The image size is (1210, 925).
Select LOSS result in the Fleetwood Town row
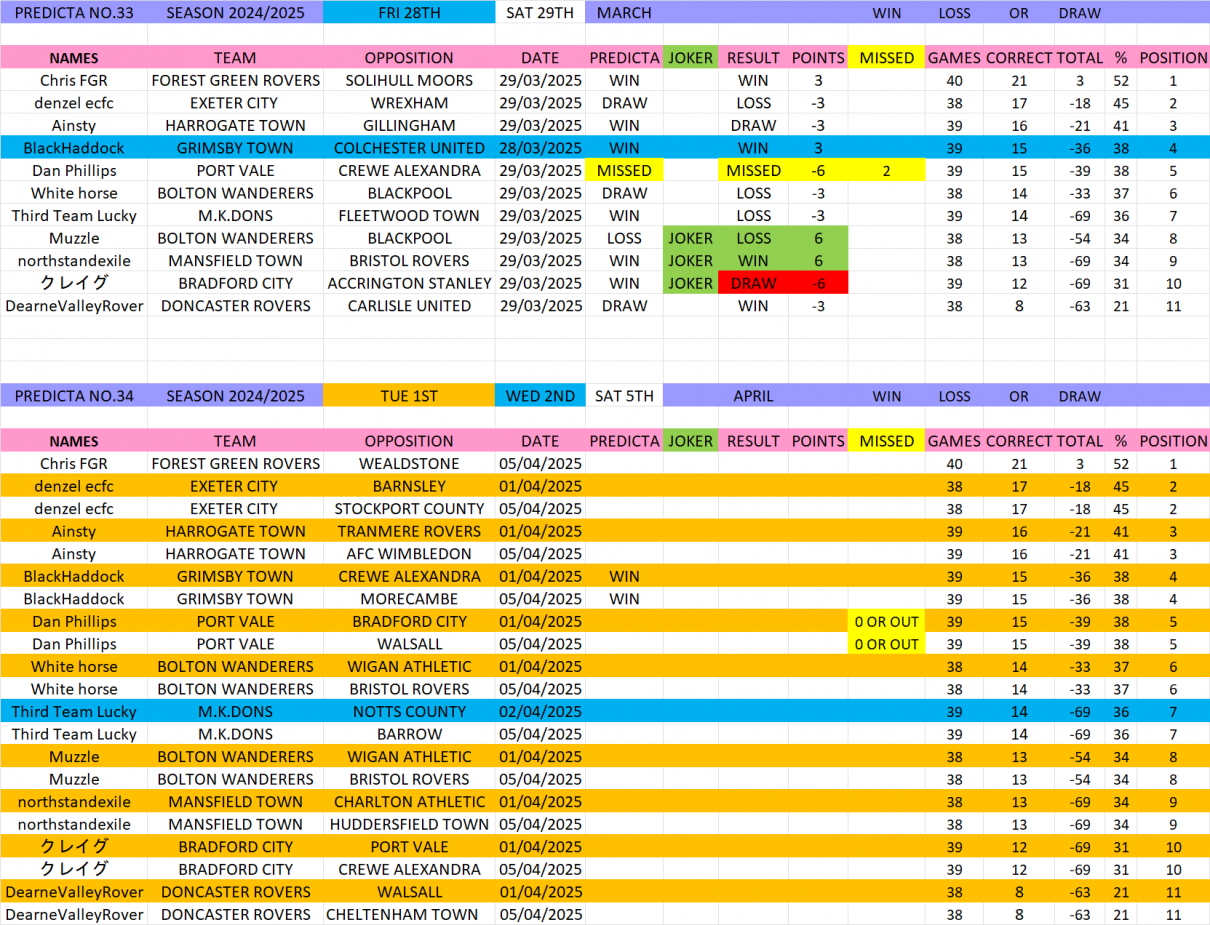pos(753,216)
